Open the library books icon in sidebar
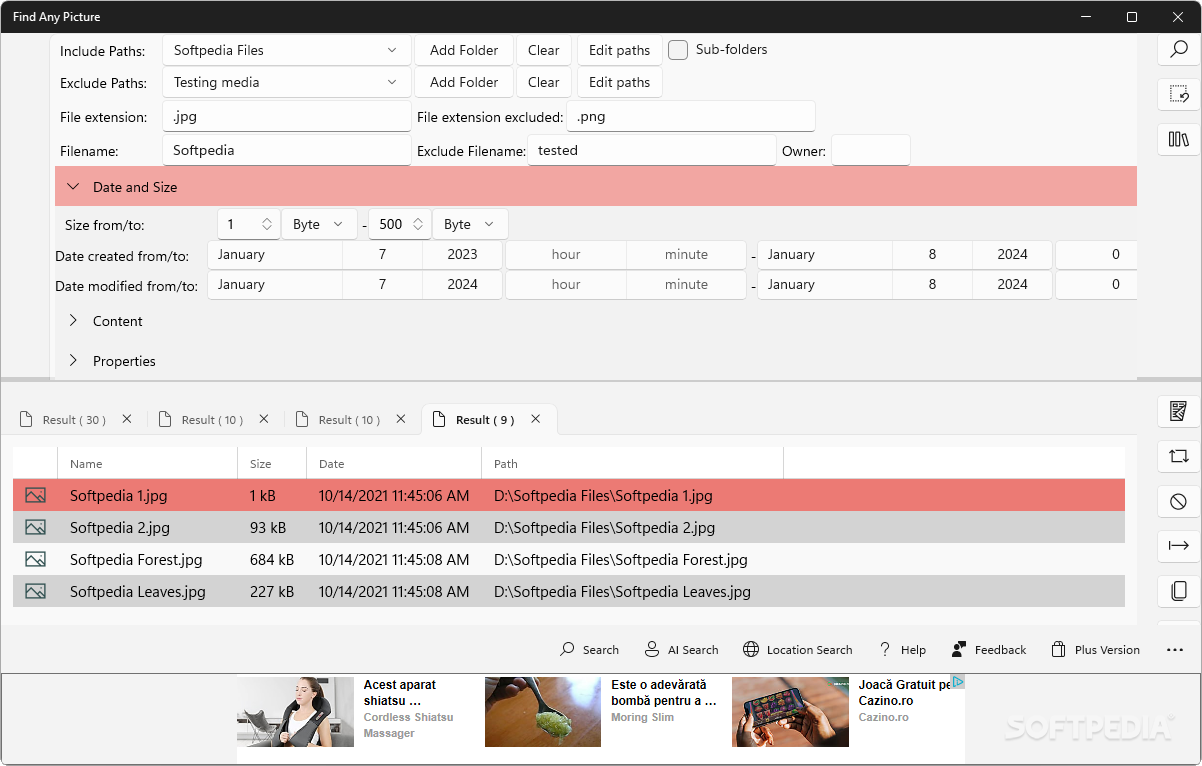The height and width of the screenshot is (766, 1202). [1179, 139]
